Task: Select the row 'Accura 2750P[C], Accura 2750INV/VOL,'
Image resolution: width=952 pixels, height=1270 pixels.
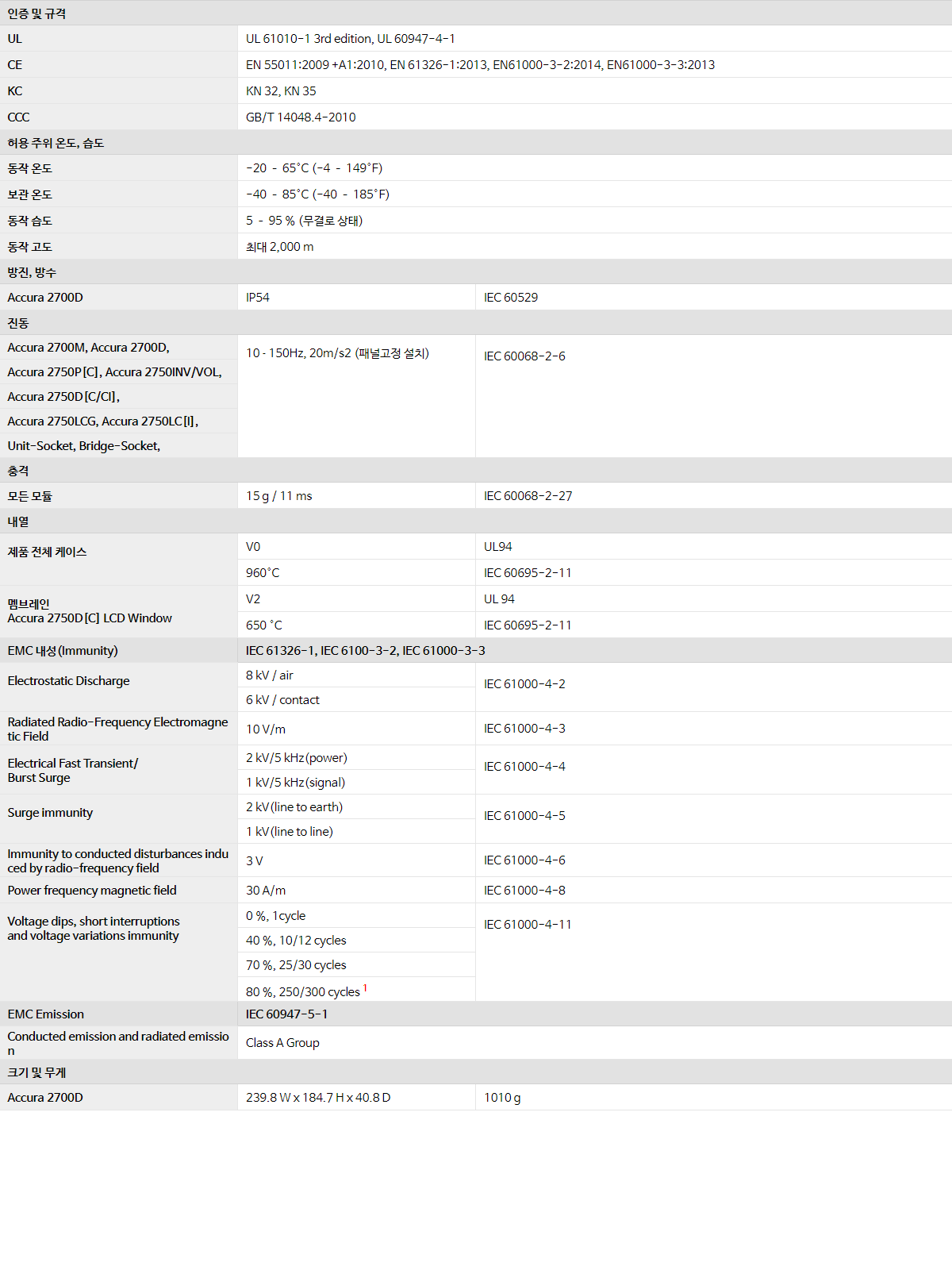Action: point(118,372)
